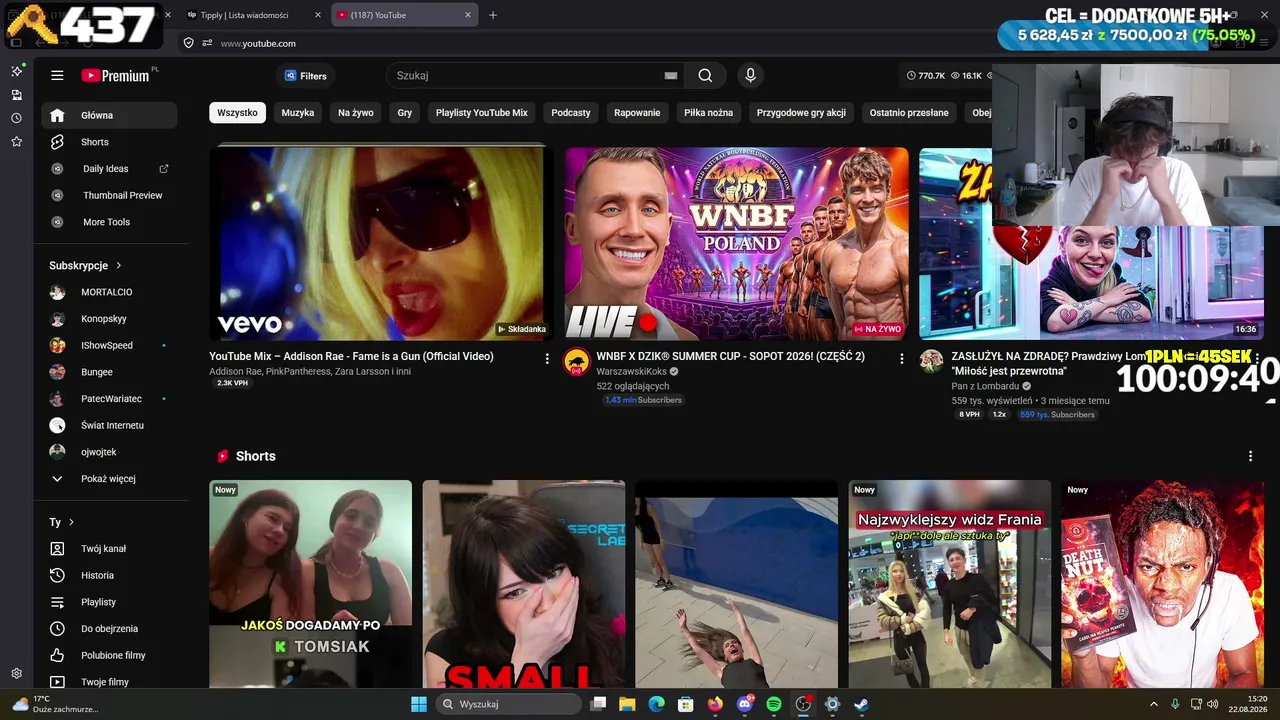The image size is (1280, 720).
Task: Expand the Ty section chevron
Action: click(x=71, y=522)
